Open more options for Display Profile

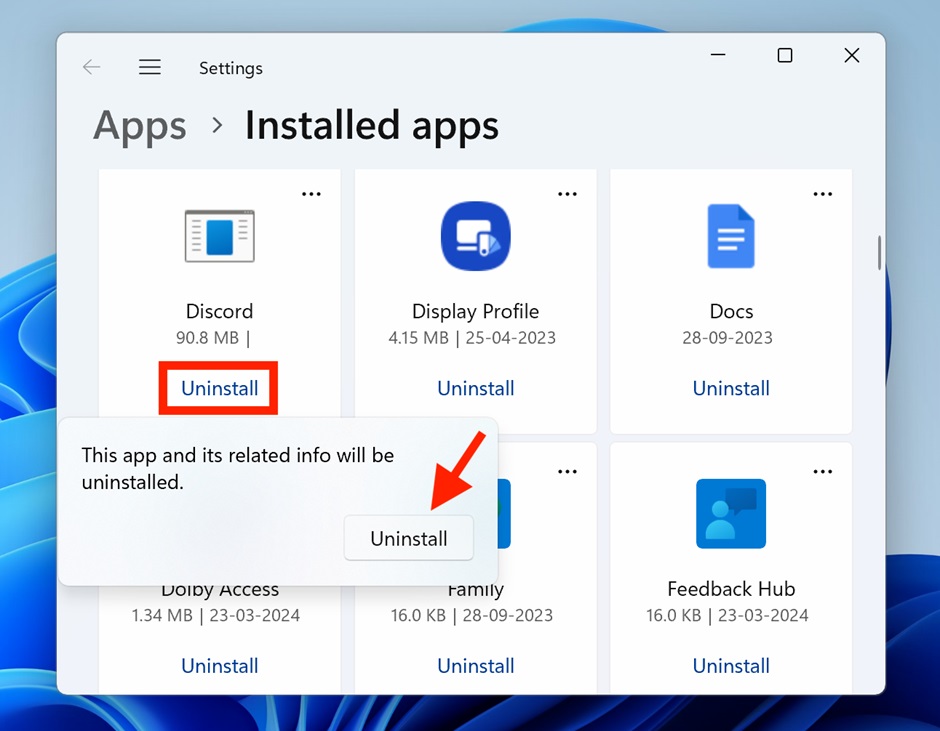click(567, 194)
